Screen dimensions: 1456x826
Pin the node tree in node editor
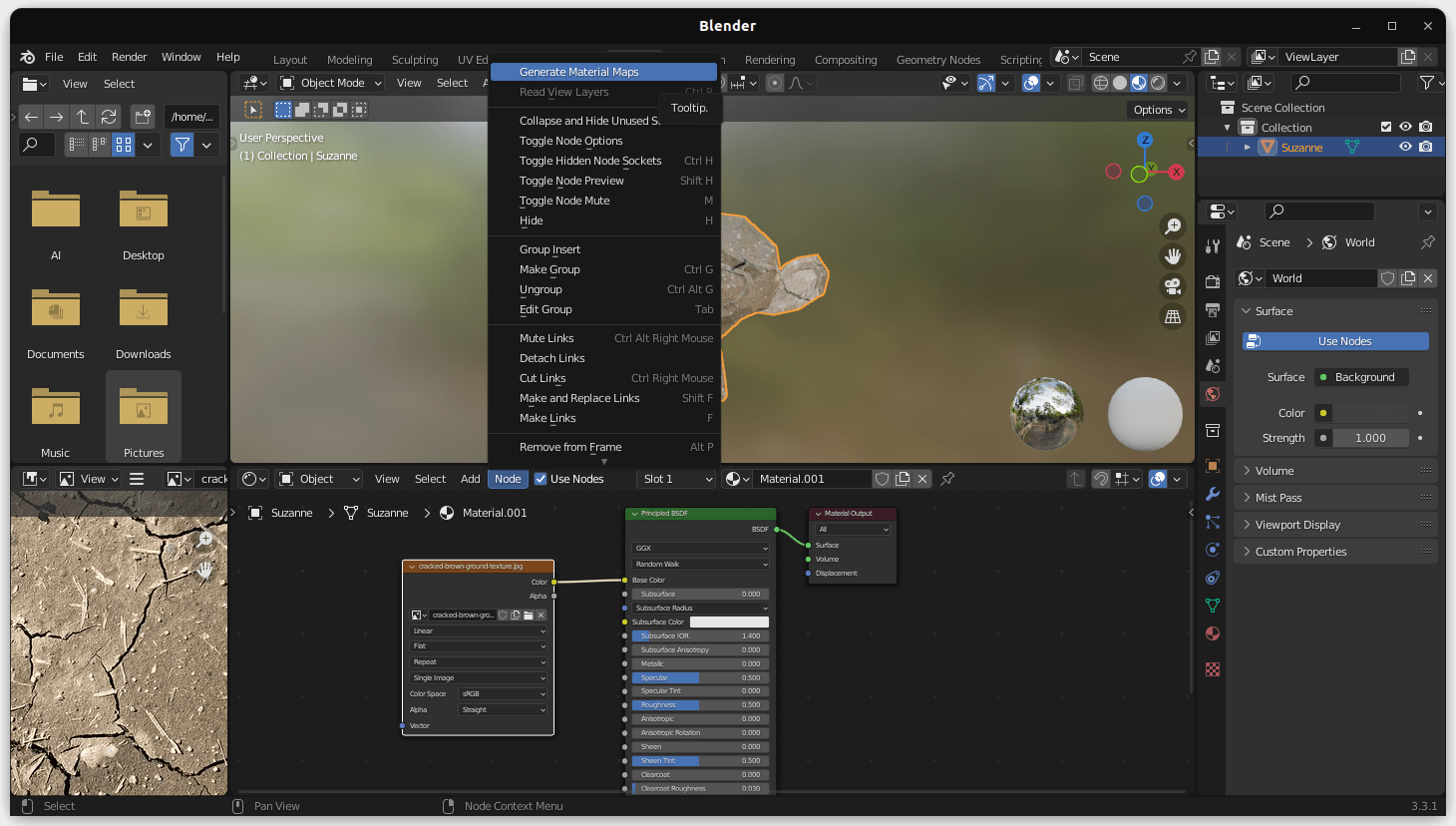[947, 479]
